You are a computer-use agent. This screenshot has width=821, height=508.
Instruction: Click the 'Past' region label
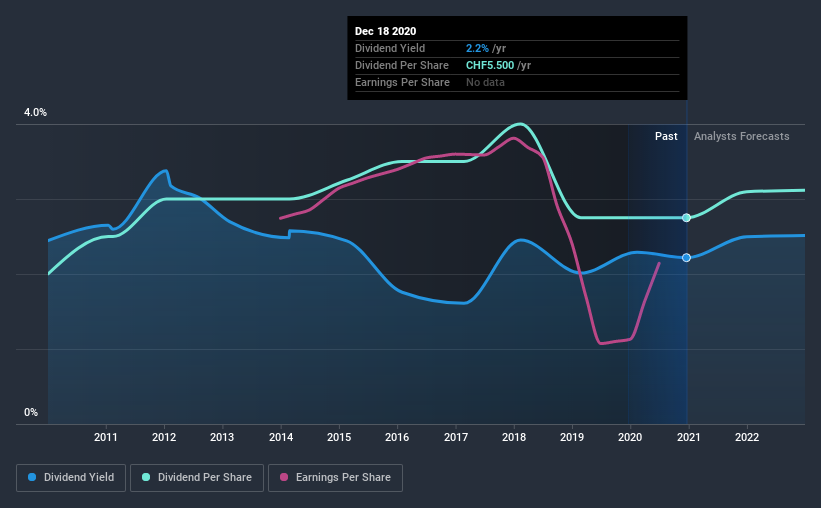coord(666,136)
